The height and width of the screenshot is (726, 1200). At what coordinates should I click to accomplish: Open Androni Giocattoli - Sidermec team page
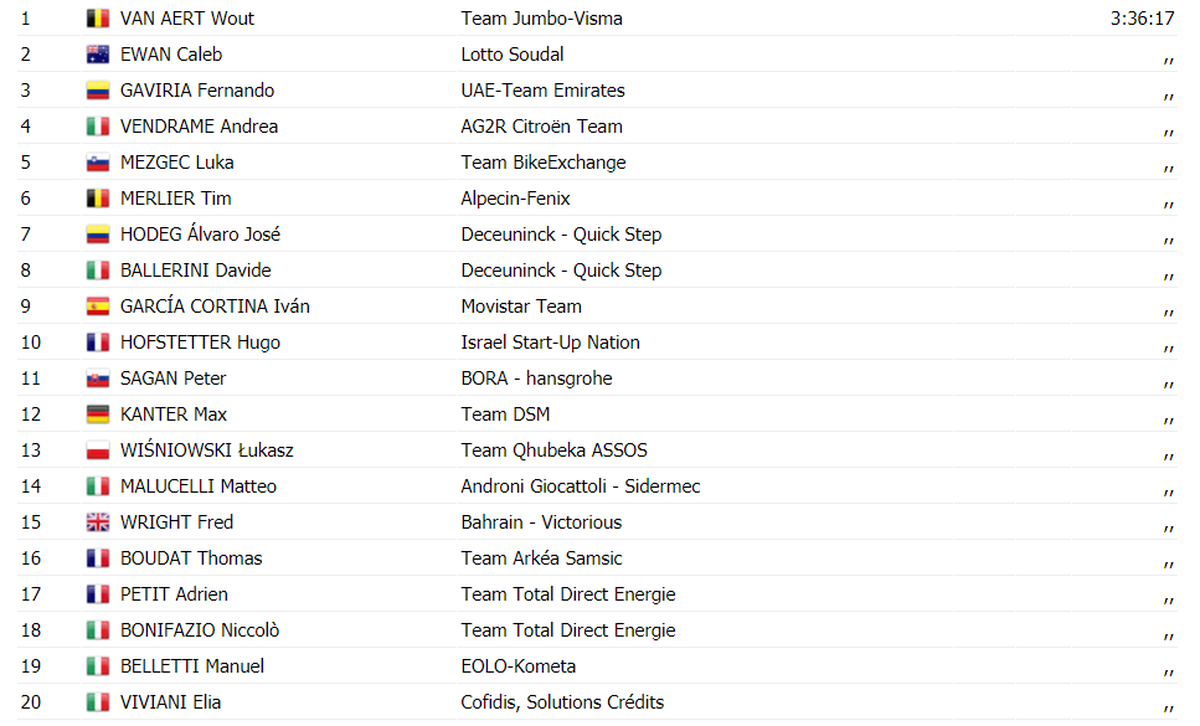[x=581, y=486]
